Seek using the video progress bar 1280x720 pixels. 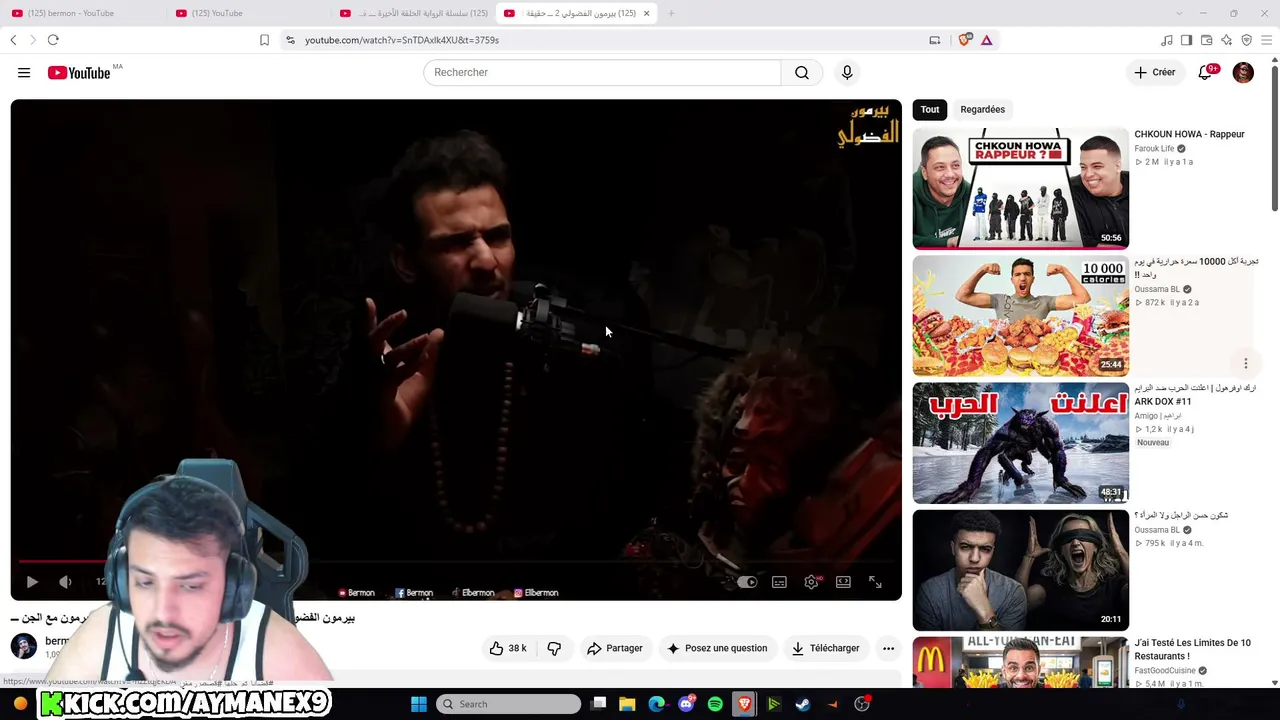[456, 562]
